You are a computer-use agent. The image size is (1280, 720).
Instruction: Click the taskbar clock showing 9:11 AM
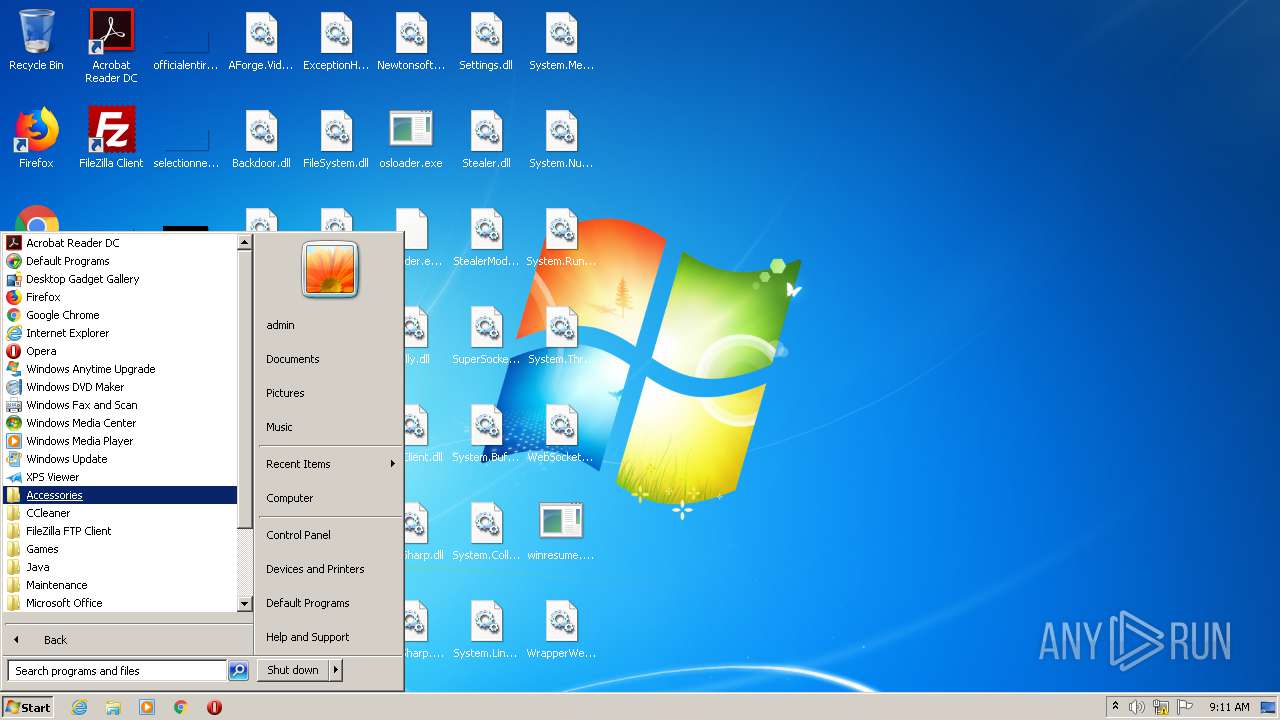pos(1229,707)
